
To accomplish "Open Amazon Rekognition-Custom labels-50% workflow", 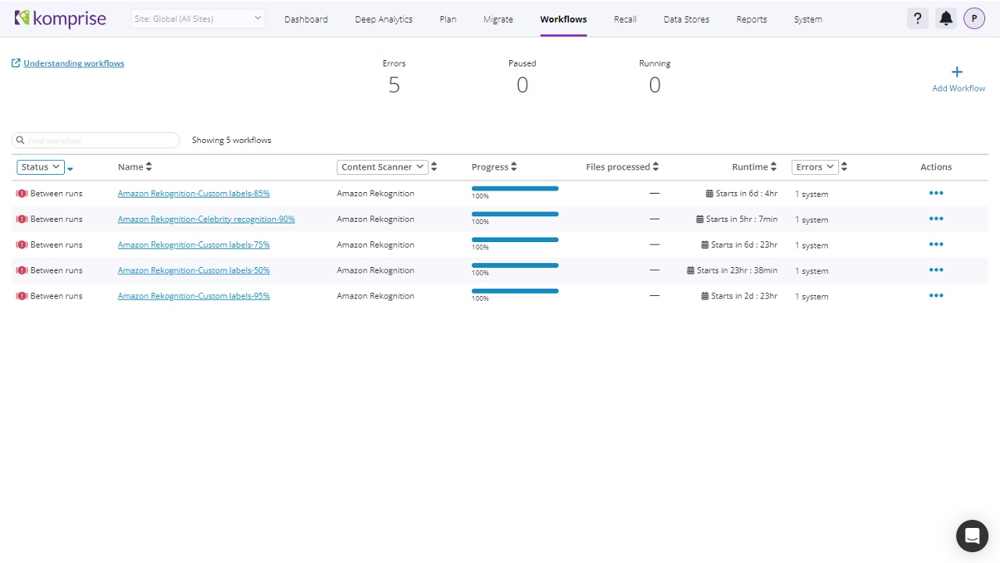I will click(193, 270).
